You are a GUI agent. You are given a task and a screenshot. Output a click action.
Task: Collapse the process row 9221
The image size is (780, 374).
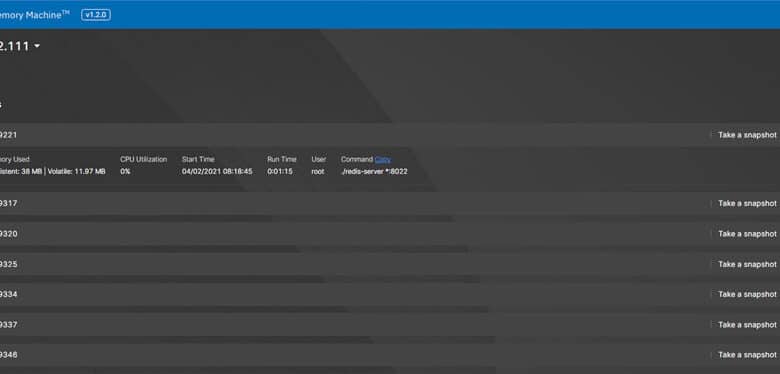[x=390, y=135]
